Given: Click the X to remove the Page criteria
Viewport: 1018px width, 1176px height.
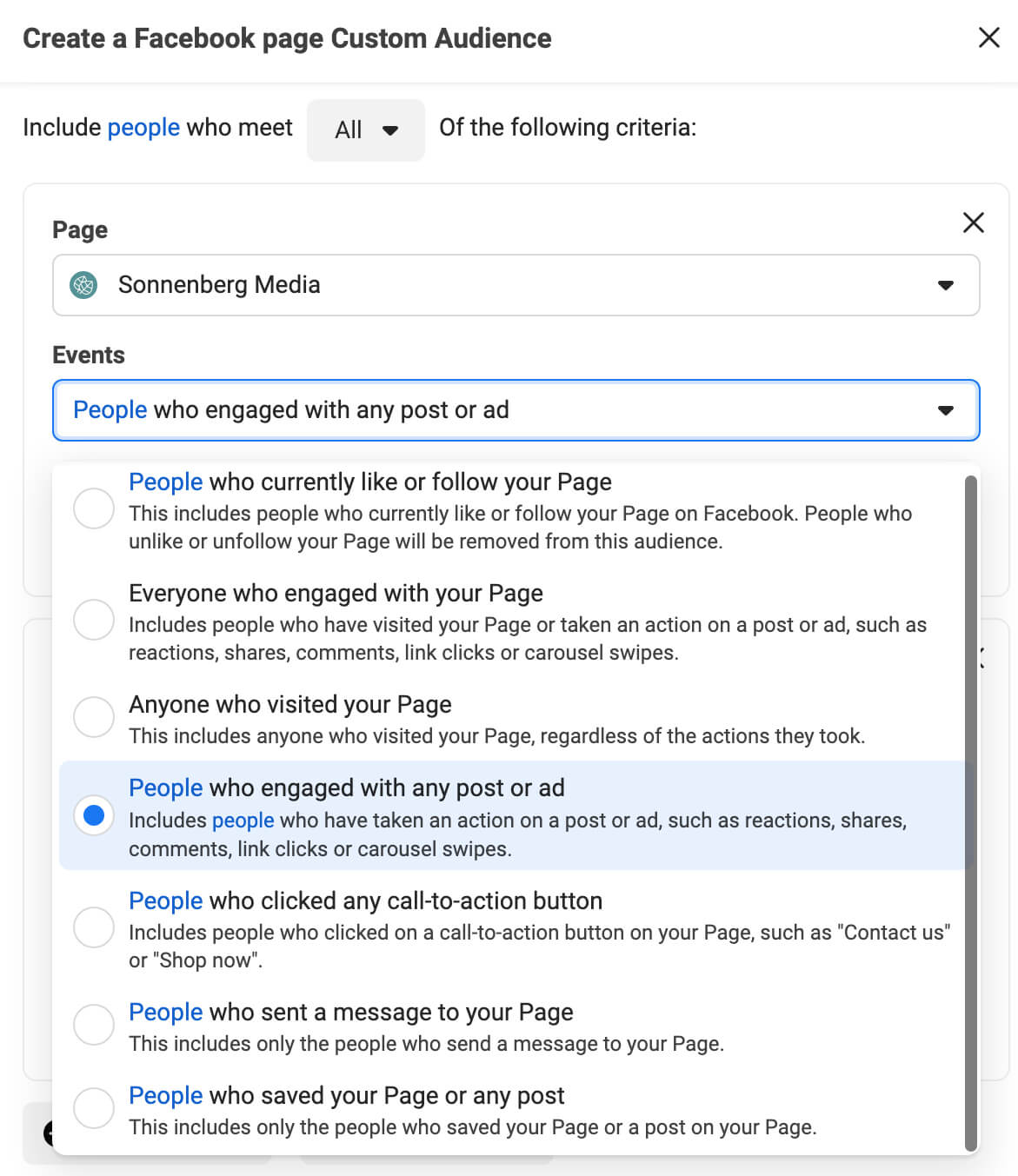Looking at the screenshot, I should (x=973, y=223).
